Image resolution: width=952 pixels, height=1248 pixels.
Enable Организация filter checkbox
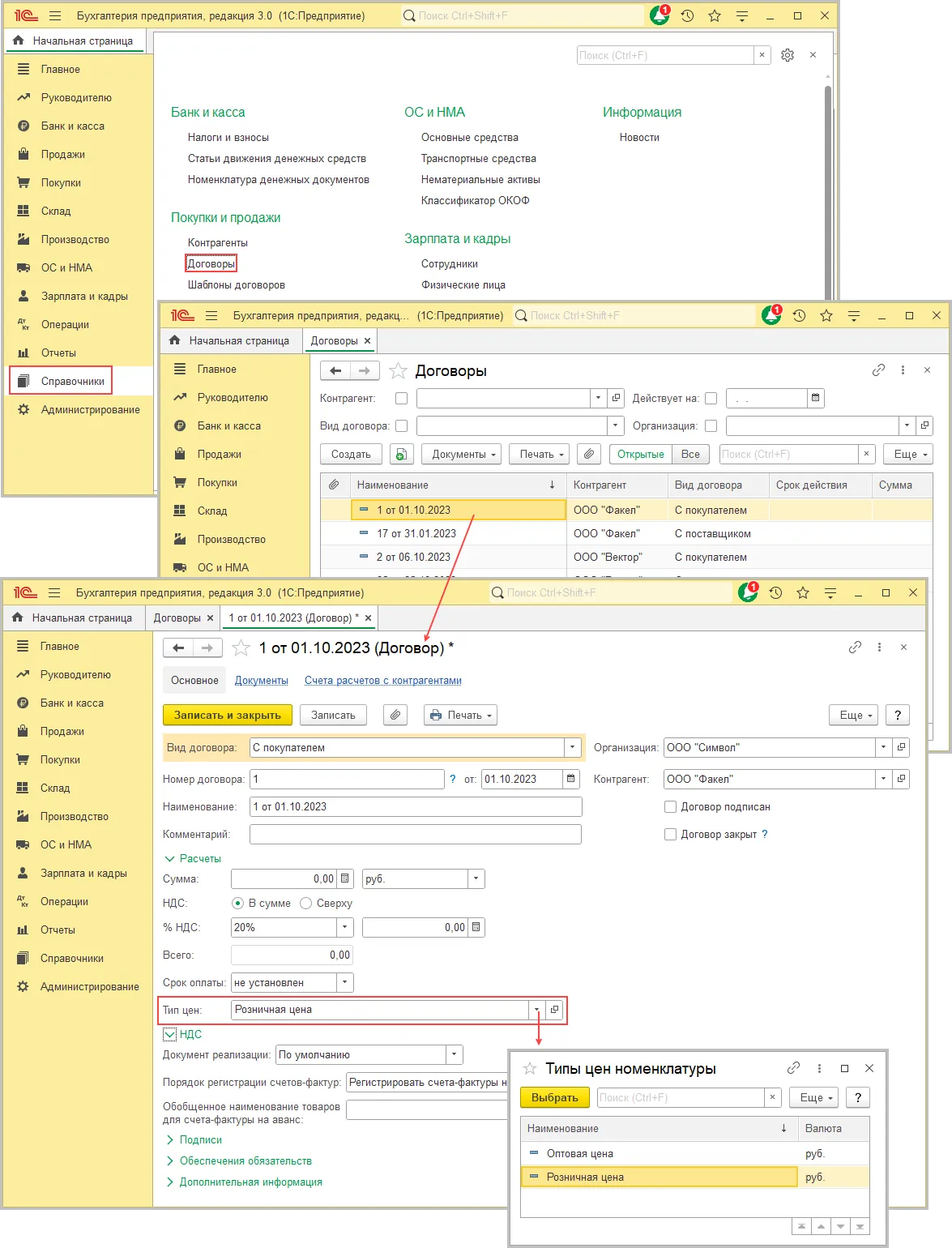click(x=711, y=426)
